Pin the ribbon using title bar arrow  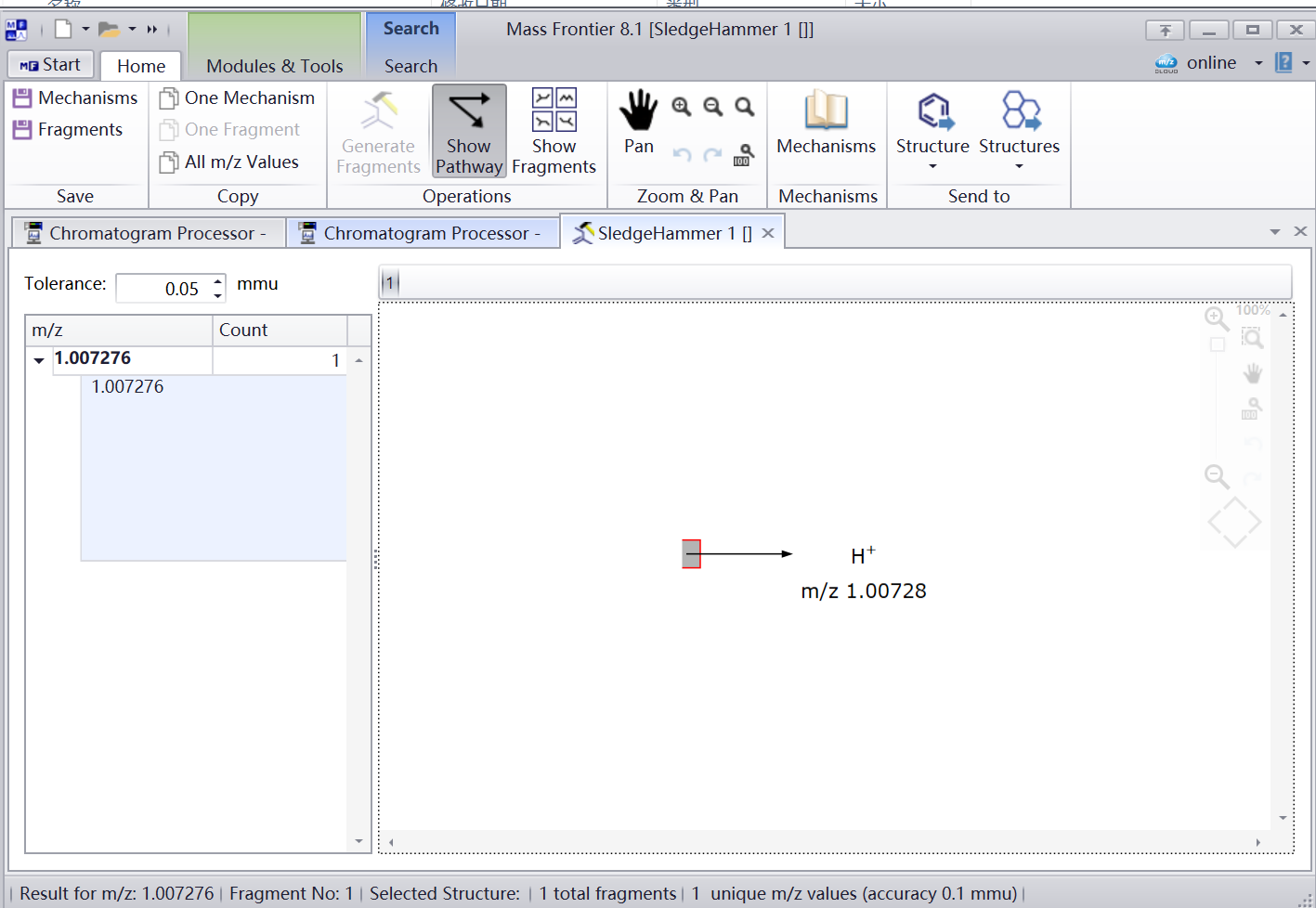pyautogui.click(x=1165, y=31)
